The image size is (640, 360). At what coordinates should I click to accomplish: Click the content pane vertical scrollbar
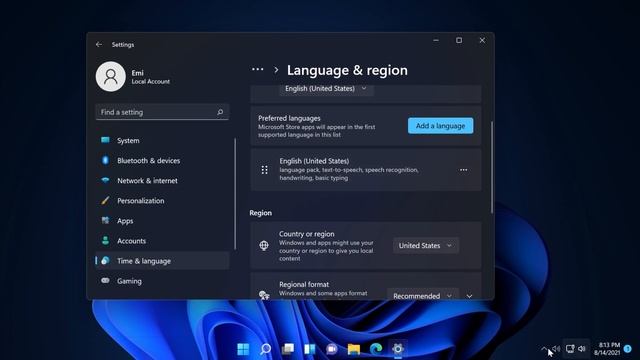(492, 167)
